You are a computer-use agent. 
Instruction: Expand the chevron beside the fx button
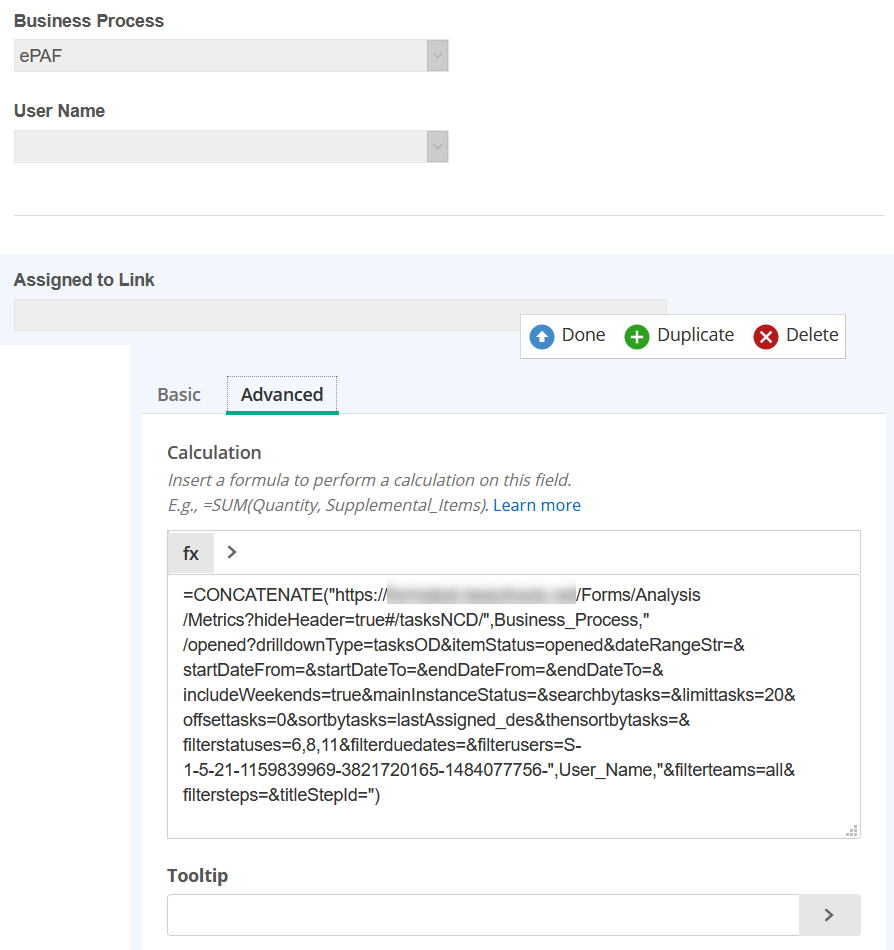tap(232, 552)
